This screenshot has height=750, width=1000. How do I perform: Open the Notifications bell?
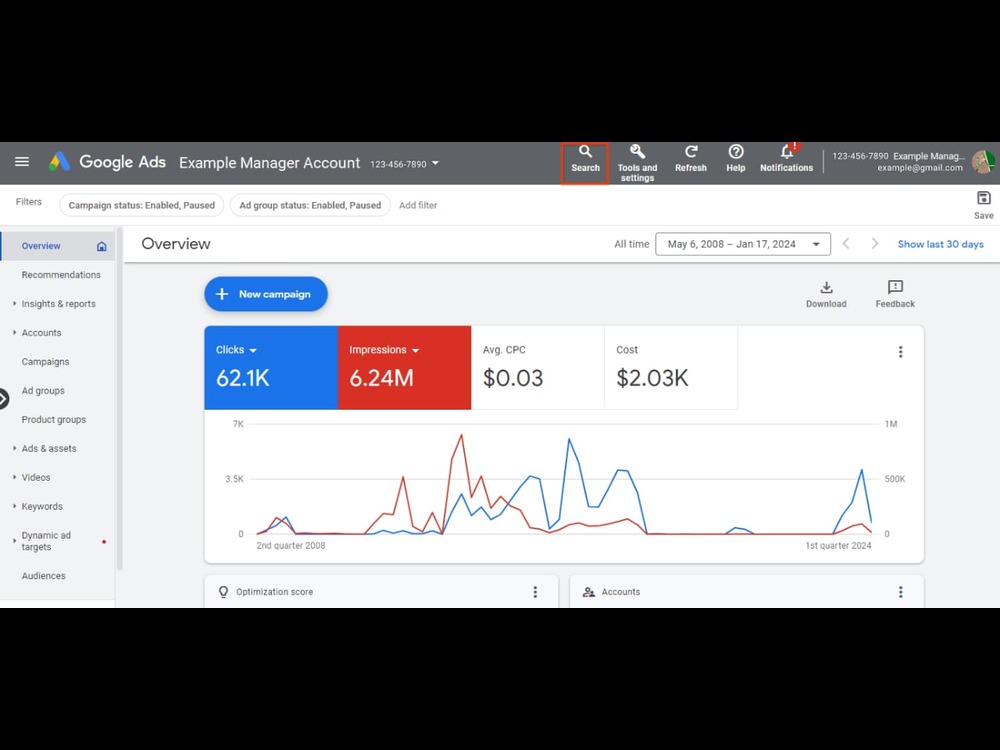click(x=786, y=159)
